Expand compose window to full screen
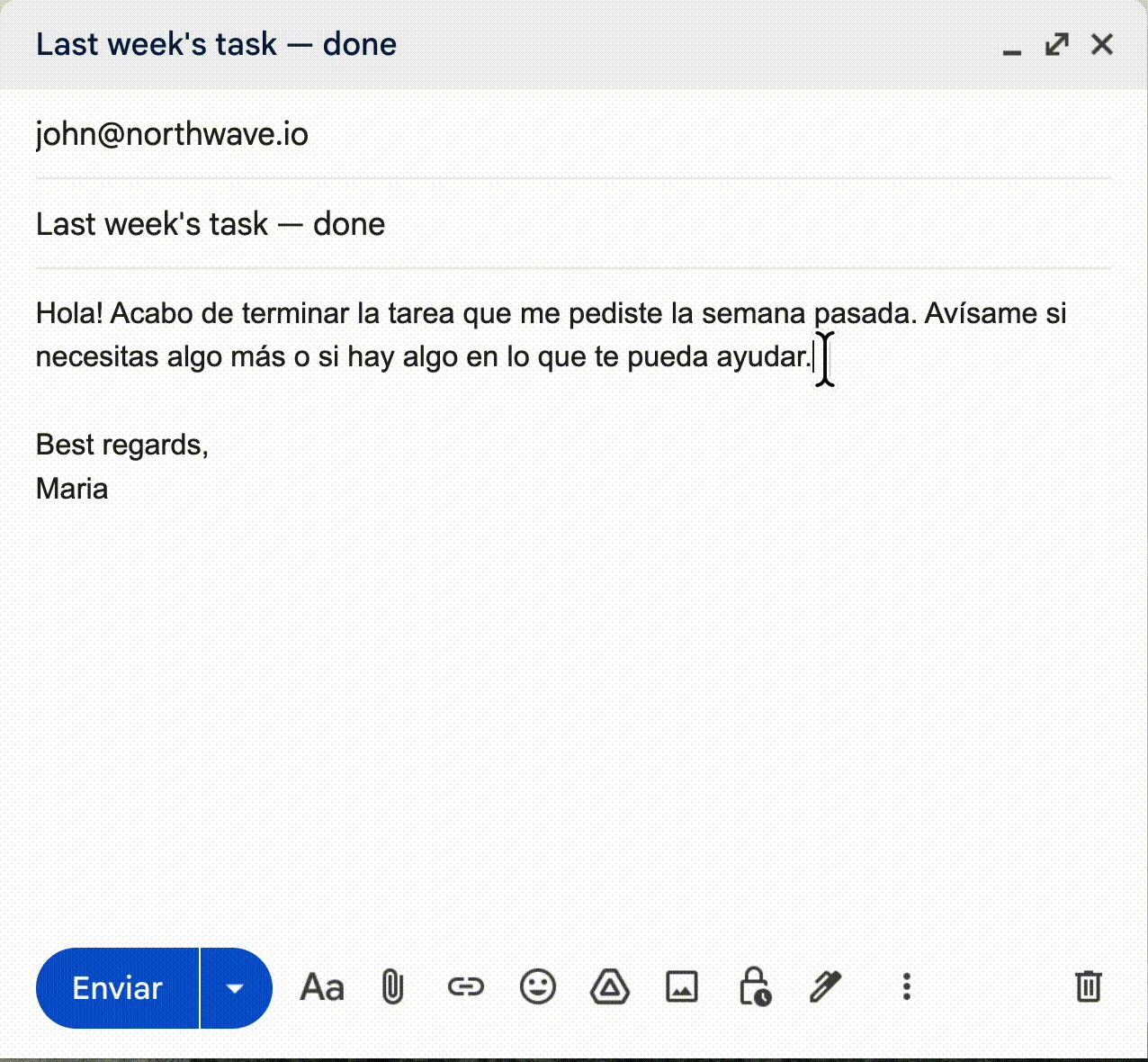This screenshot has height=1062, width=1148. [1057, 44]
